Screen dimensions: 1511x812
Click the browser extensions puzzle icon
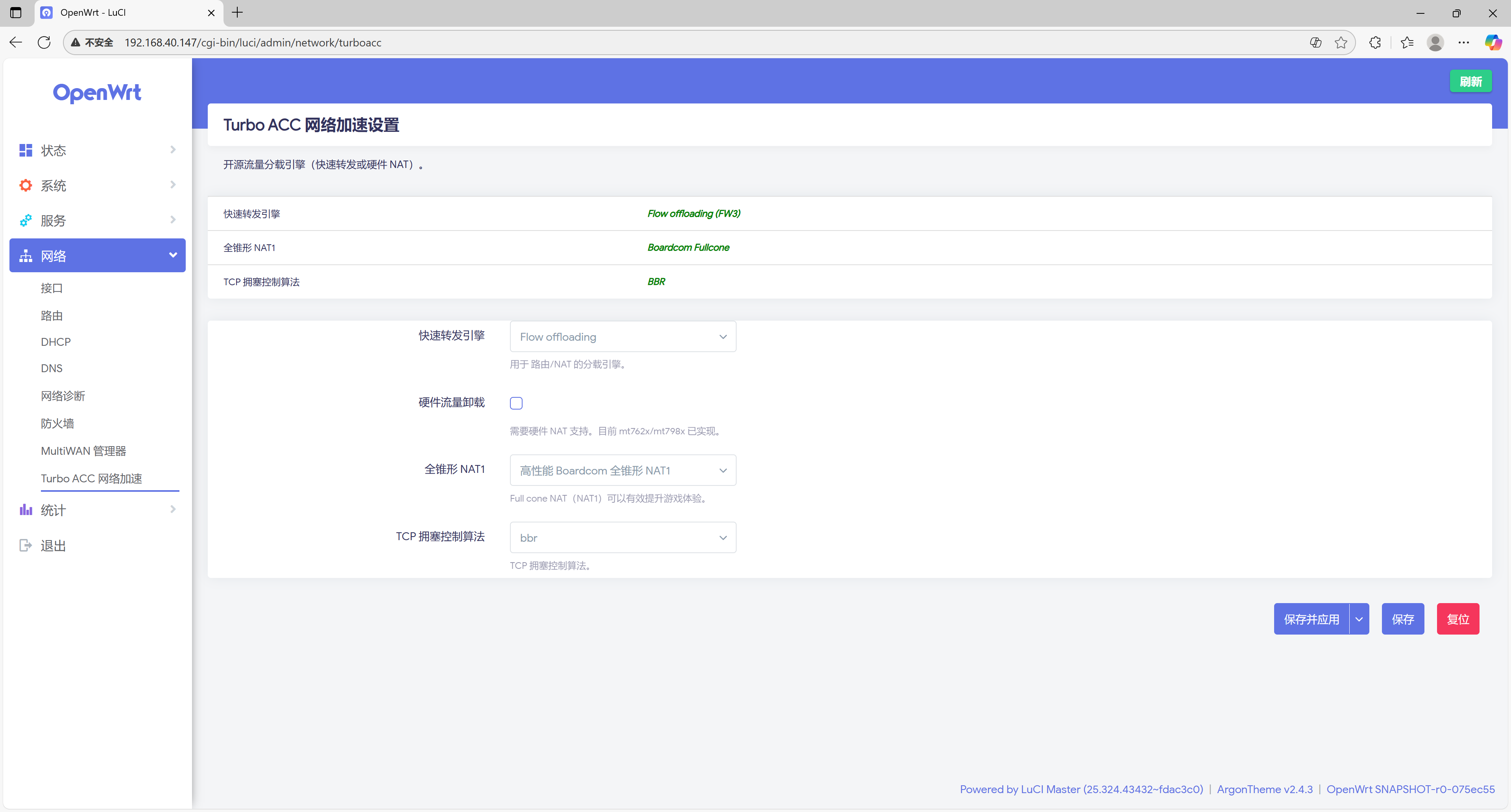pos(1375,43)
